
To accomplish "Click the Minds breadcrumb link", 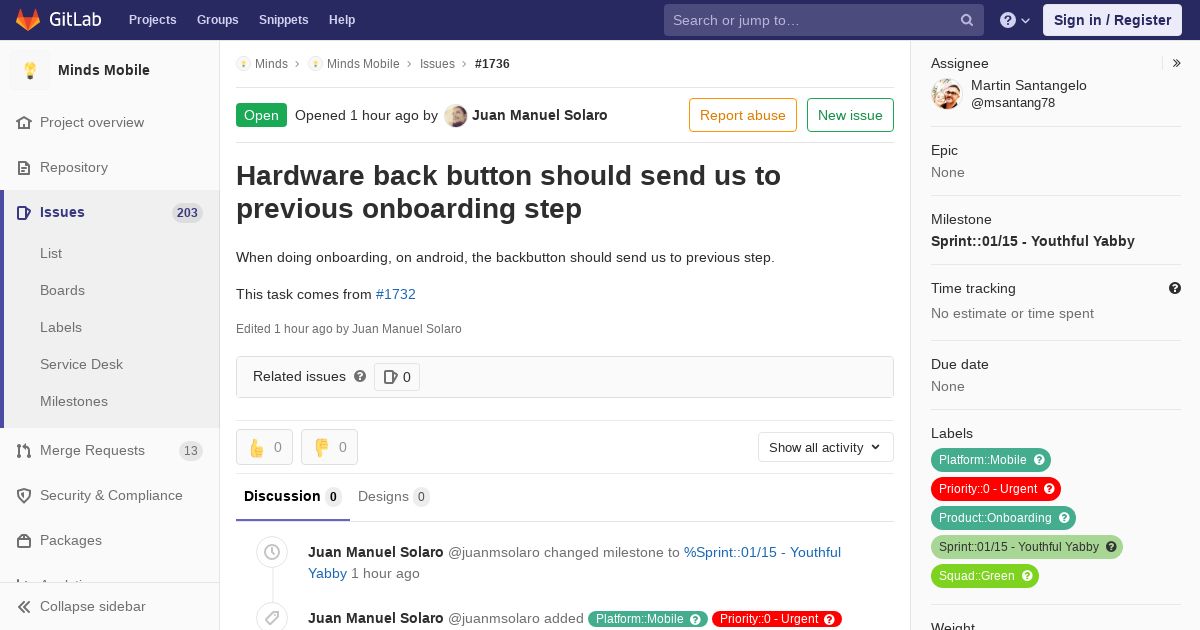I will [271, 63].
